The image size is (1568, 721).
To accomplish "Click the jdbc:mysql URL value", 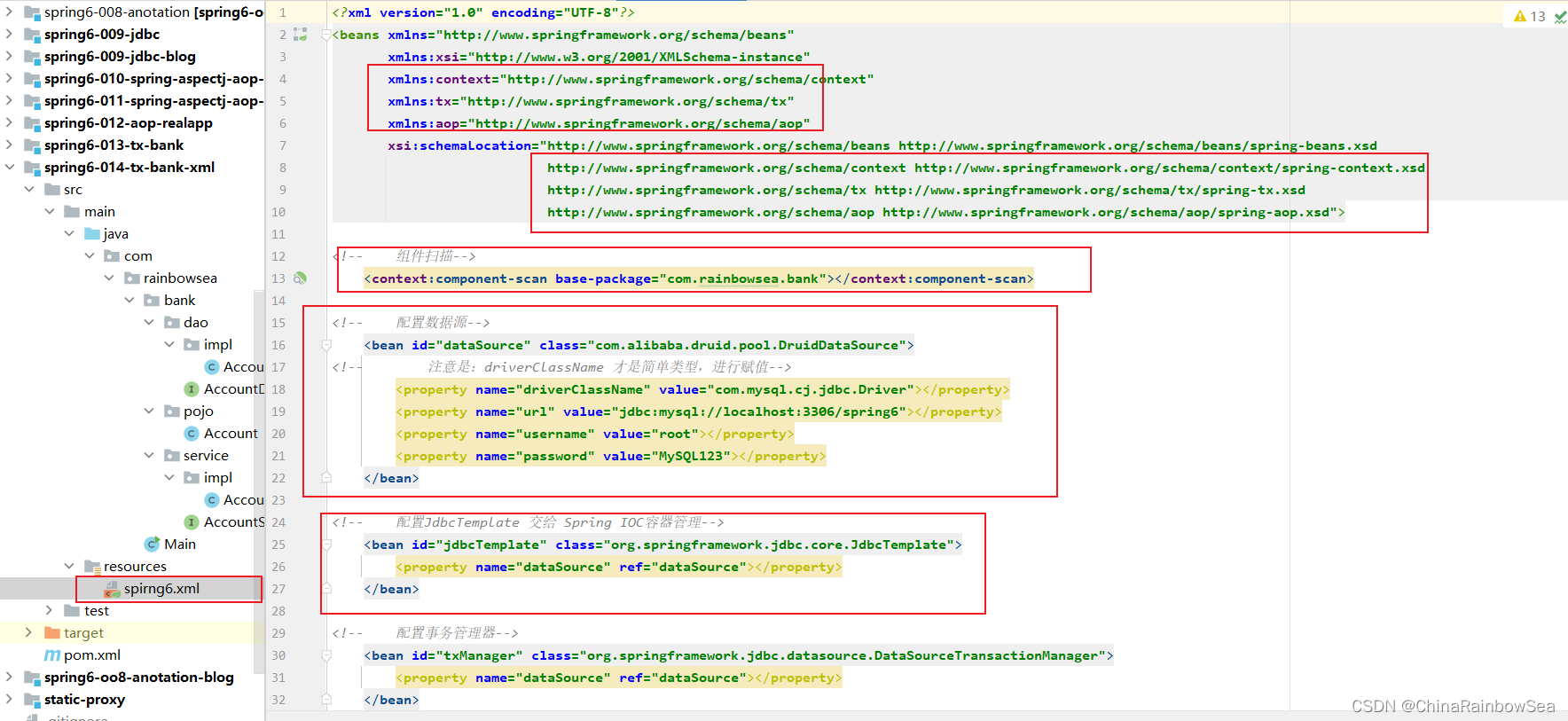I will pyautogui.click(x=759, y=412).
